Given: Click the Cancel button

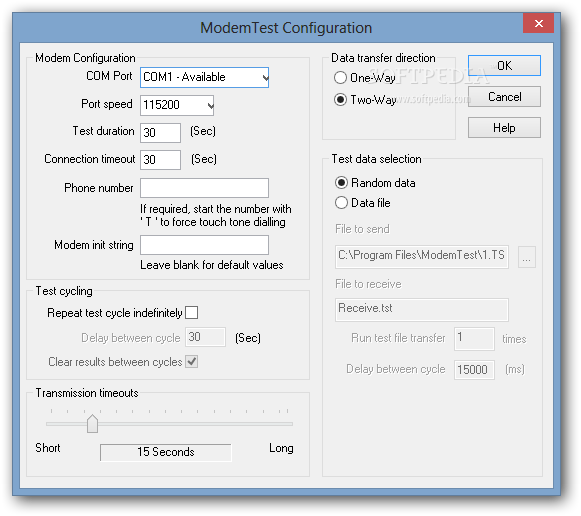Looking at the screenshot, I should pos(504,97).
